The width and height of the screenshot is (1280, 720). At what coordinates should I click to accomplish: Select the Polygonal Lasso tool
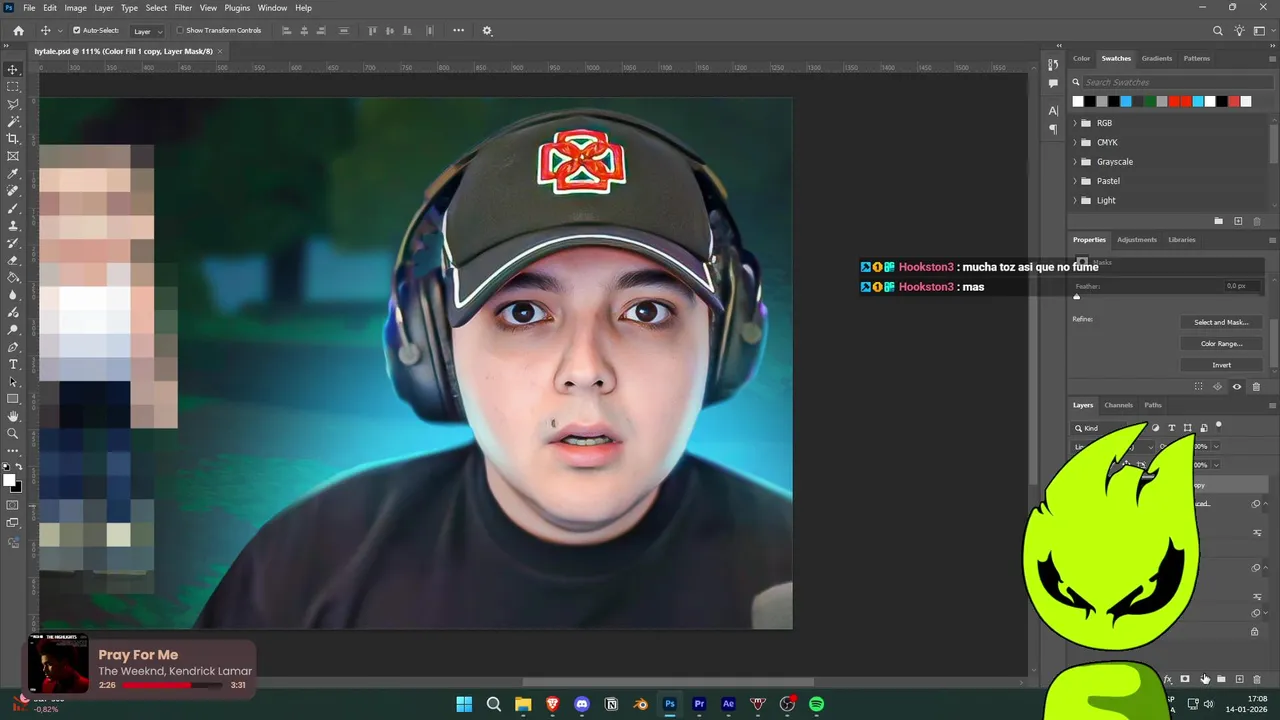tap(13, 104)
